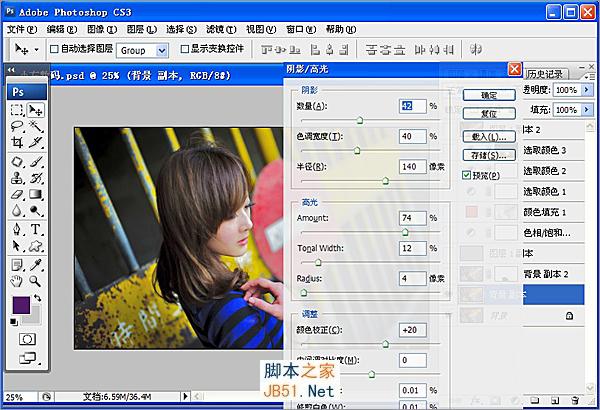Click the 复位 button
The height and width of the screenshot is (410, 600).
pos(489,114)
